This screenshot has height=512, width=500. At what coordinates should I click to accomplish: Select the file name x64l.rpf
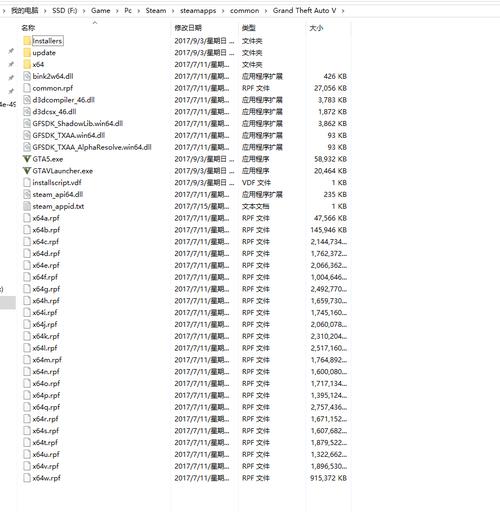click(x=45, y=348)
